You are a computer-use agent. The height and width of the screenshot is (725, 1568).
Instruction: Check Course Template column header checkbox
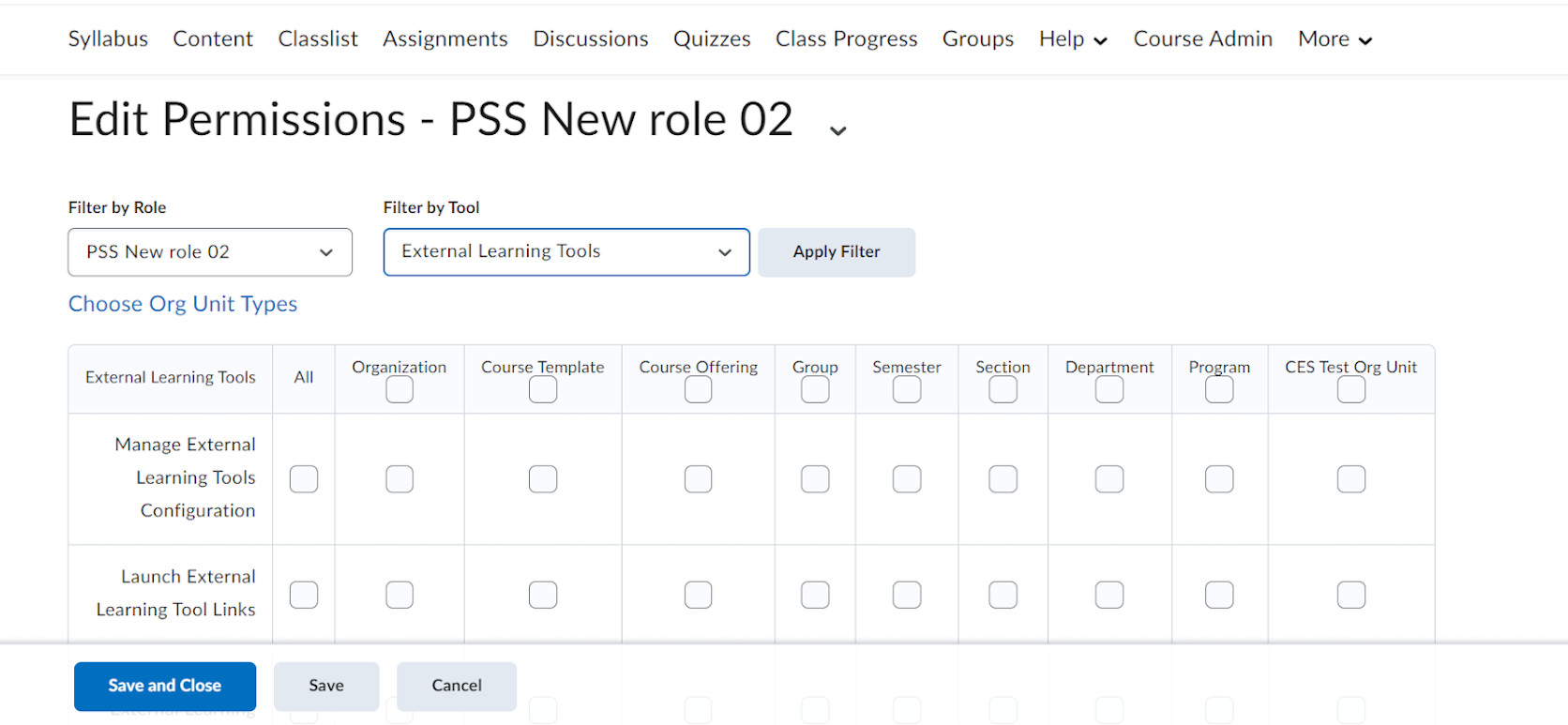[543, 389]
